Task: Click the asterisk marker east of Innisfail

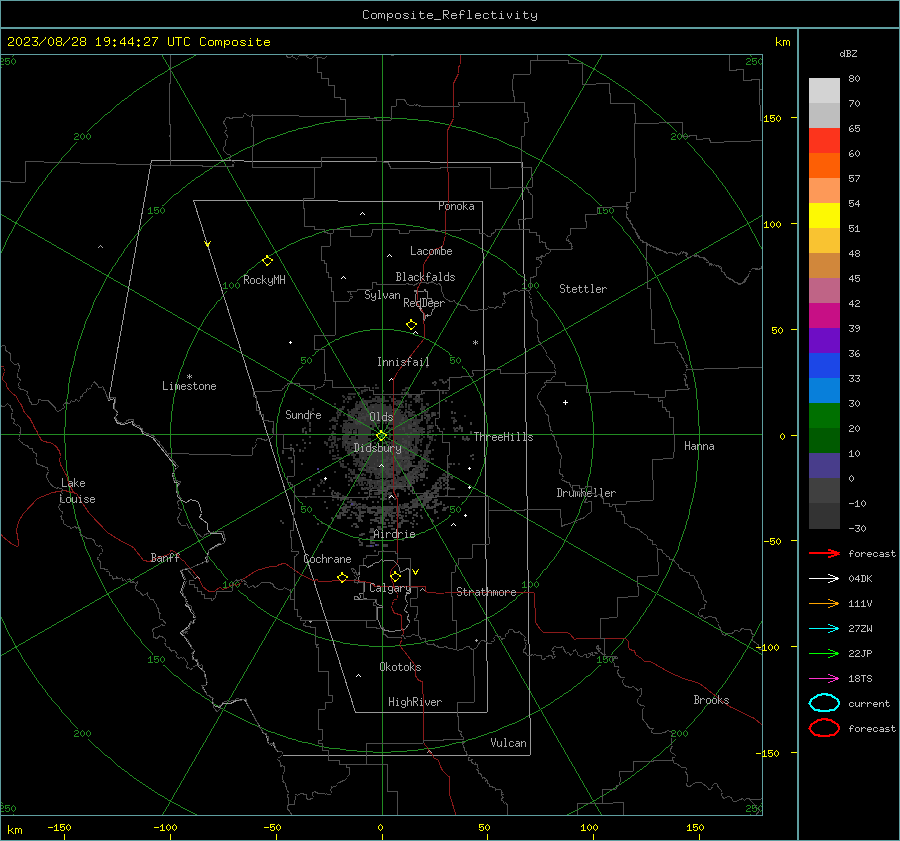Action: [x=475, y=343]
